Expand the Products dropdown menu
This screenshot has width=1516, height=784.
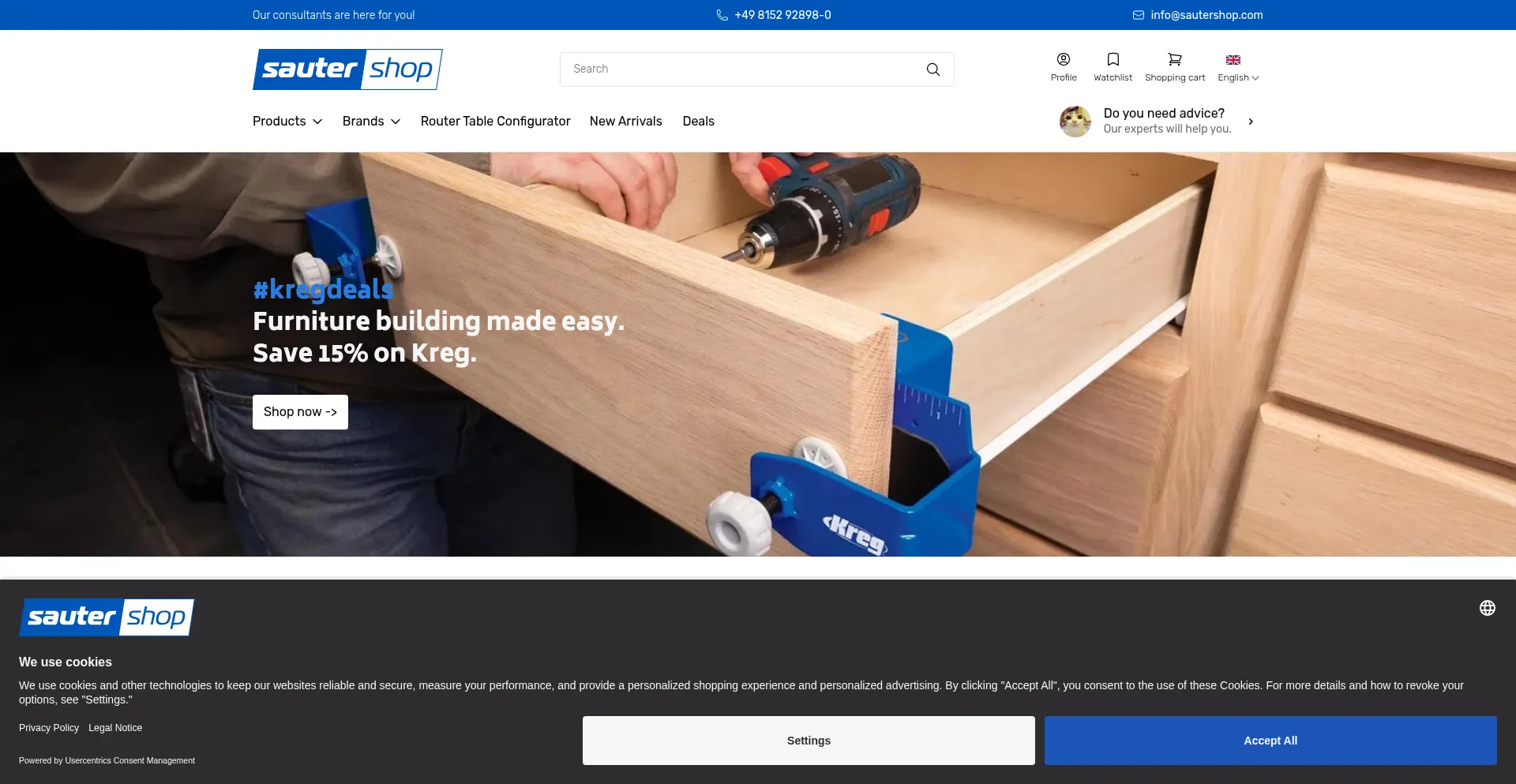287,122
